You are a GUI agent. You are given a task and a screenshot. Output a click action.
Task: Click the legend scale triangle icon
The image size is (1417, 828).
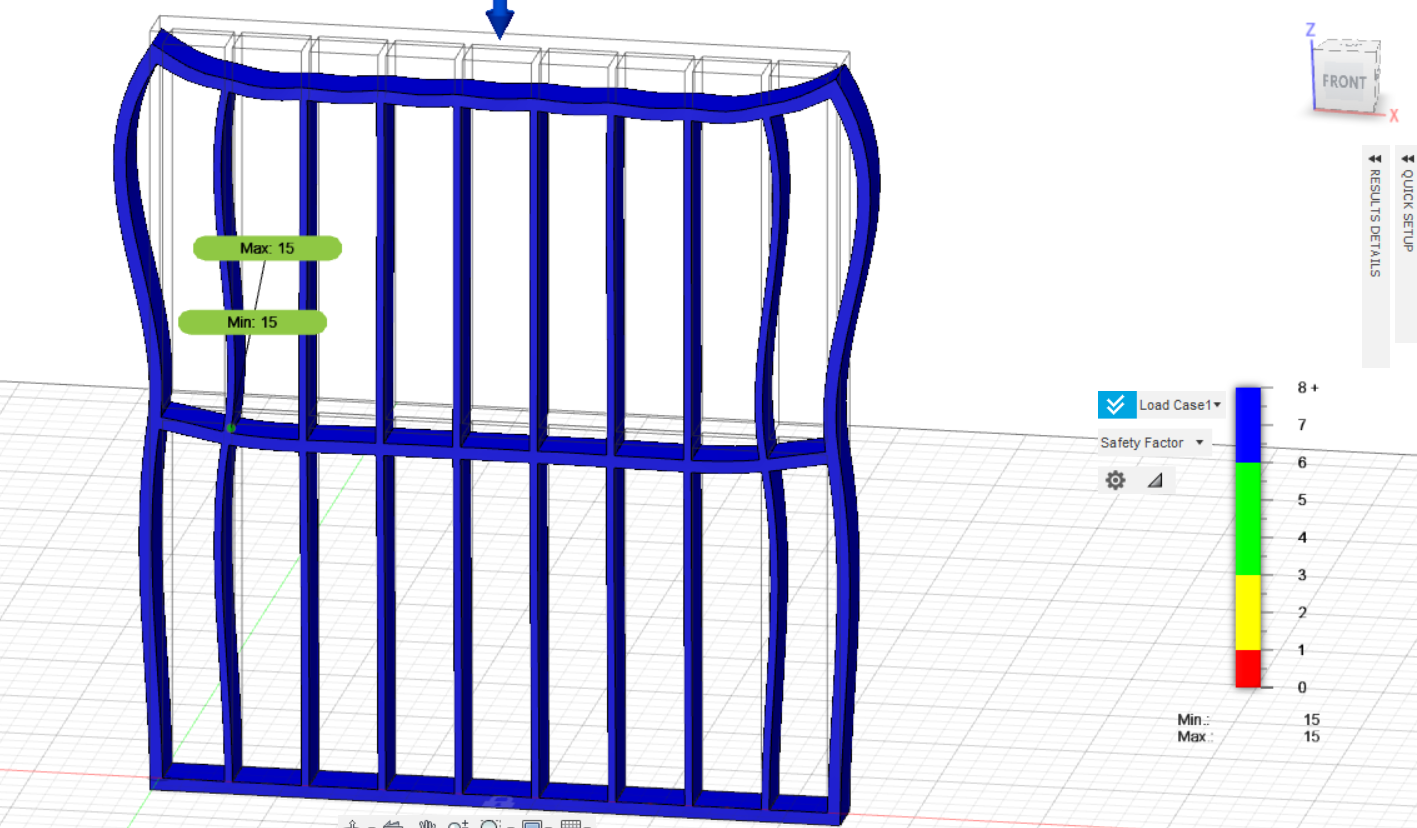(x=1157, y=480)
